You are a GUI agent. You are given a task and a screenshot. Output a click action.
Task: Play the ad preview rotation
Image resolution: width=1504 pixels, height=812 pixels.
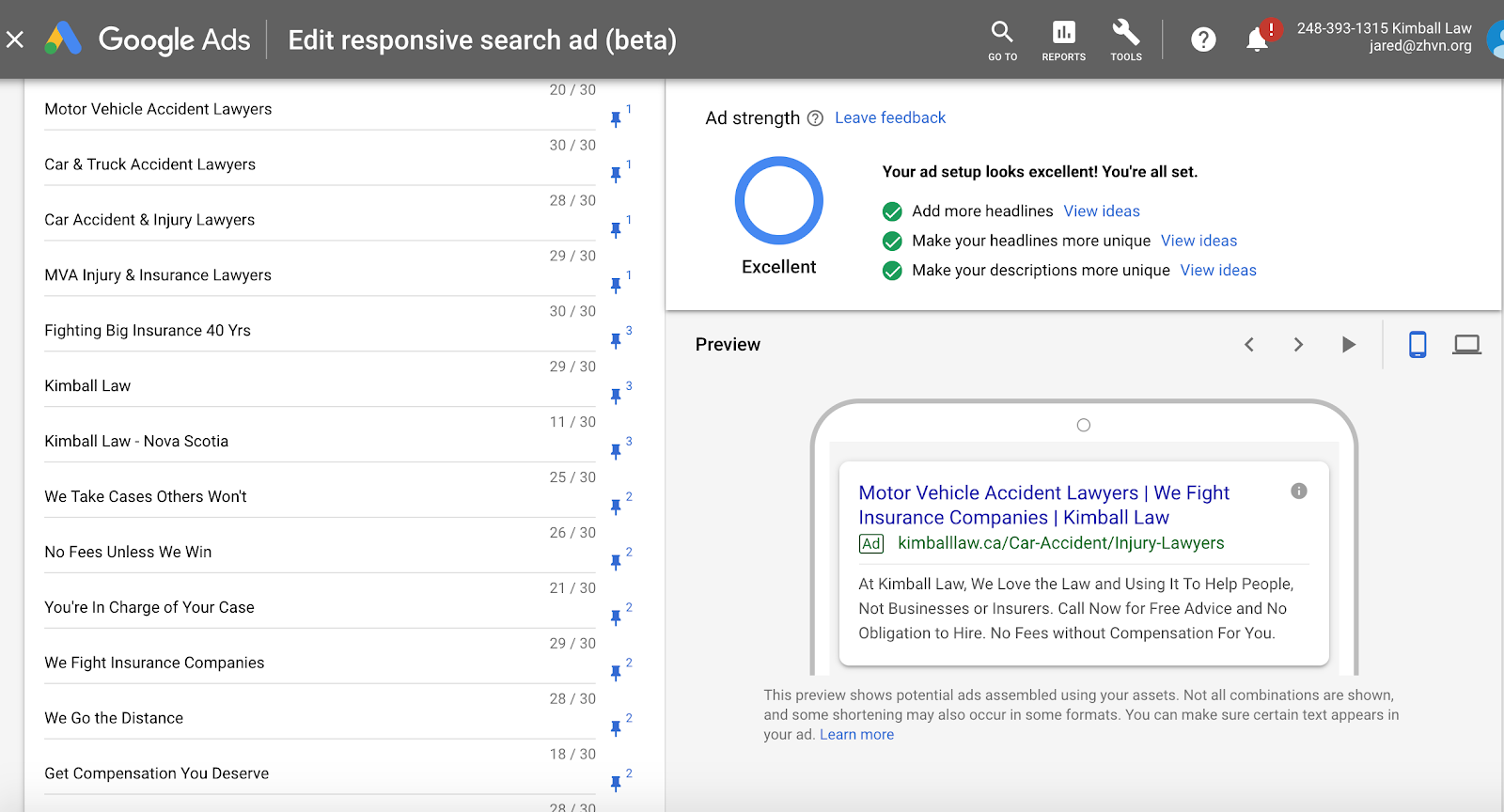click(x=1349, y=345)
